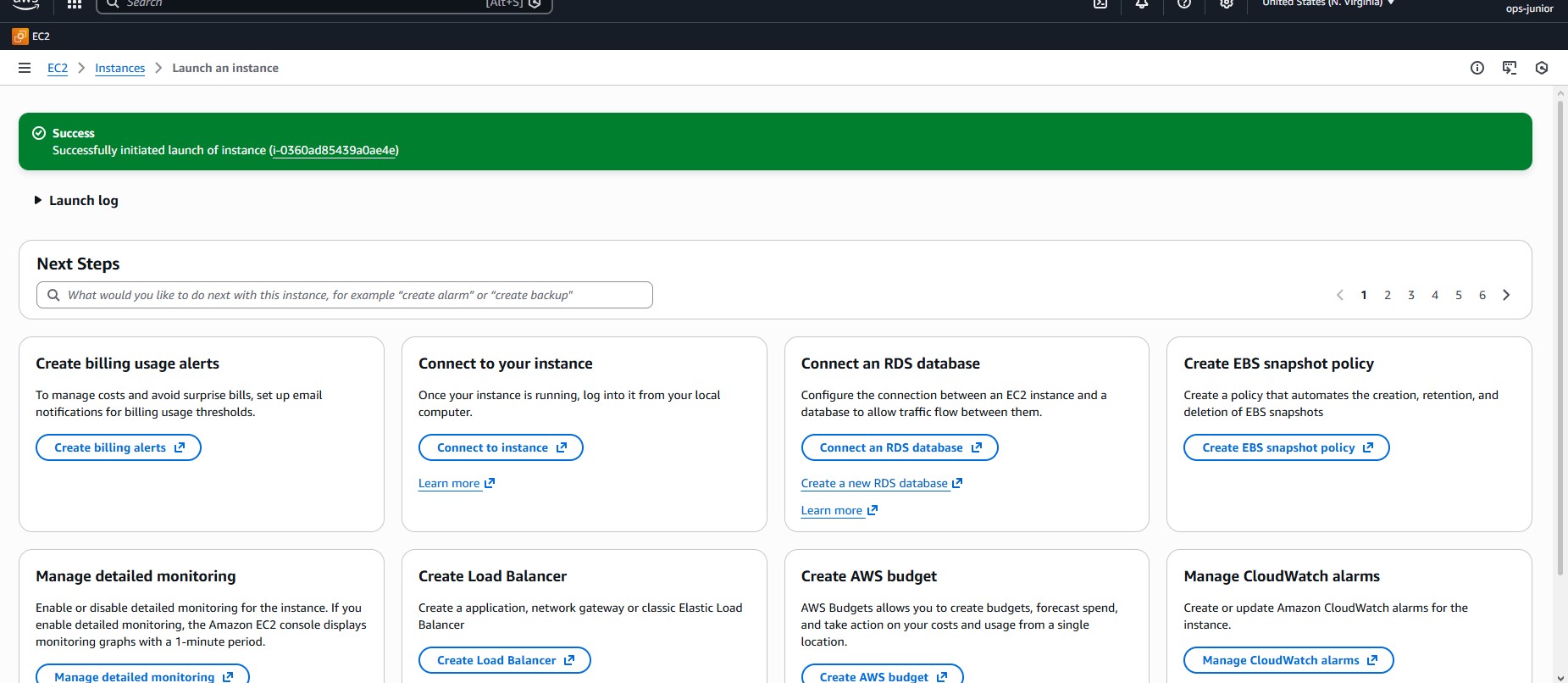The height and width of the screenshot is (683, 1568).
Task: Open the hexagon icon beside breadcrumbs
Action: [x=1542, y=68]
